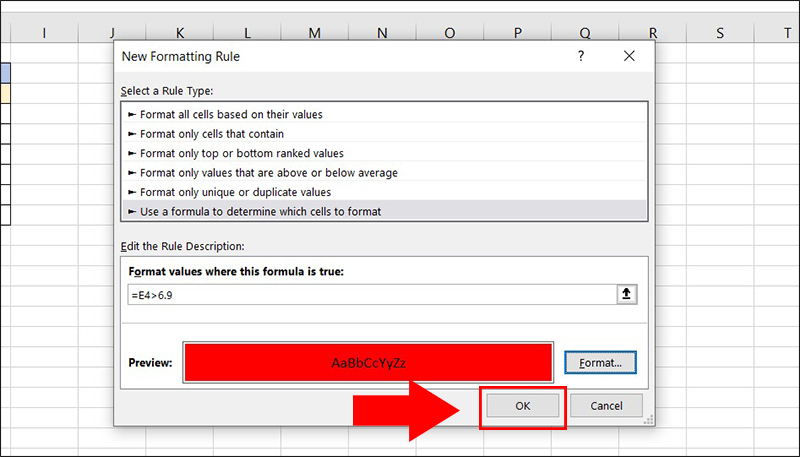Click the collapse dialog range selector icon

[627, 294]
